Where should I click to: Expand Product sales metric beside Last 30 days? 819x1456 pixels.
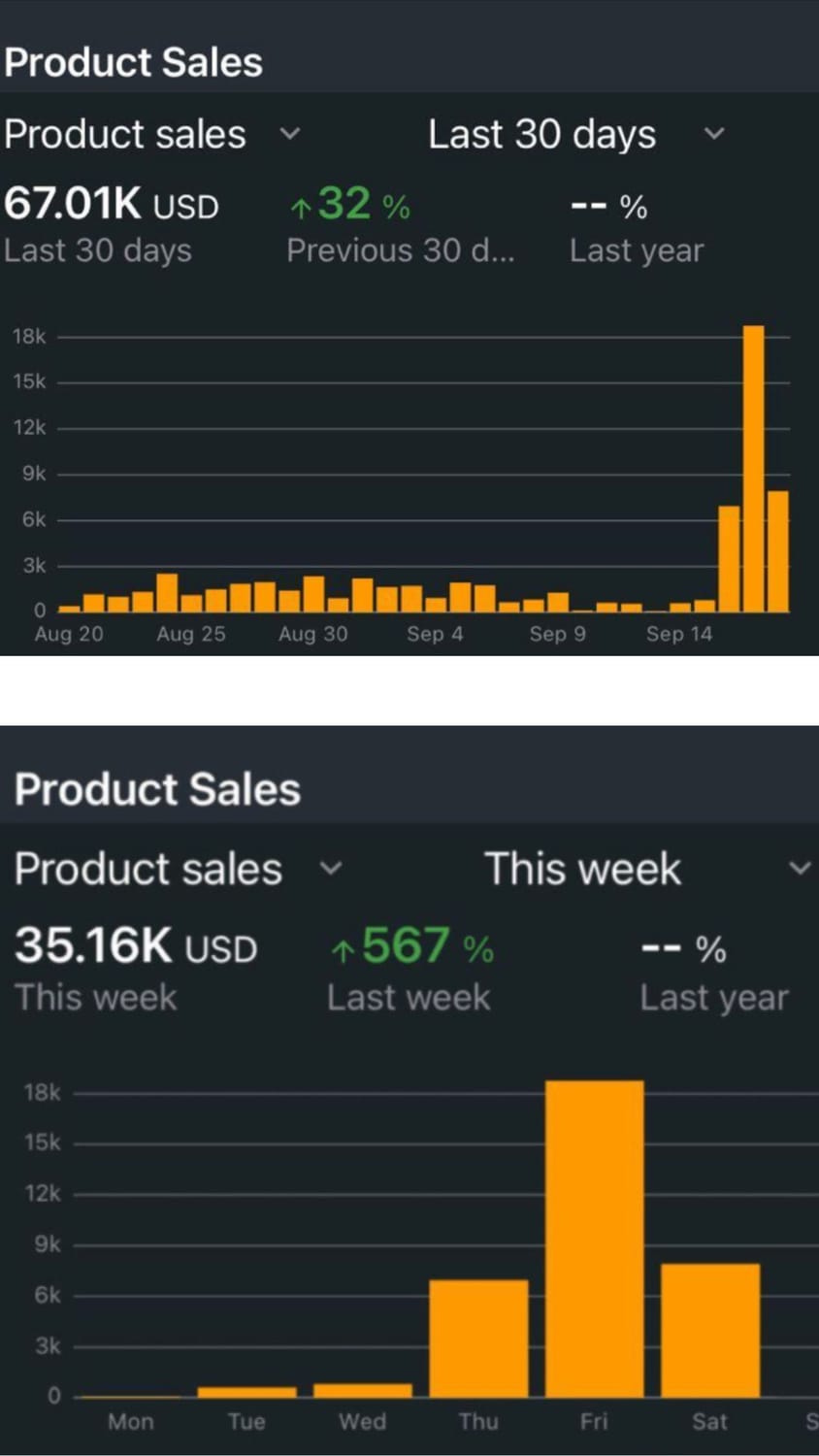pyautogui.click(x=289, y=134)
